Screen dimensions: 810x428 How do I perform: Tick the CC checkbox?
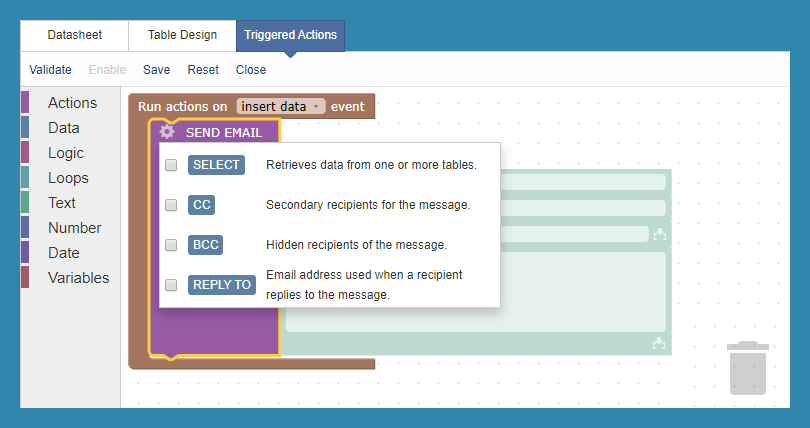pyautogui.click(x=171, y=205)
